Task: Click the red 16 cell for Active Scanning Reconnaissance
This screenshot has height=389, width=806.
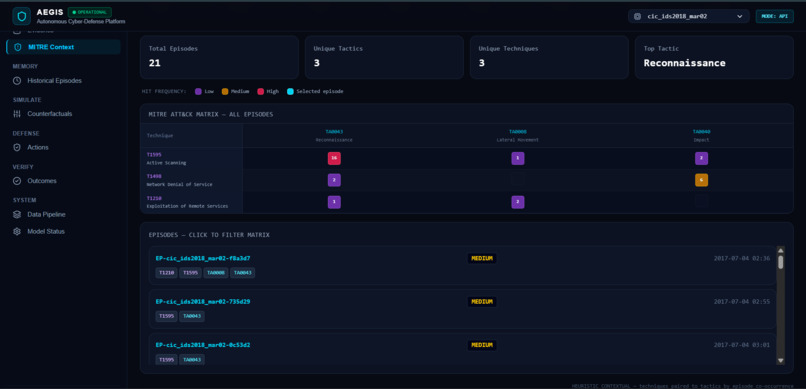Action: click(x=334, y=159)
